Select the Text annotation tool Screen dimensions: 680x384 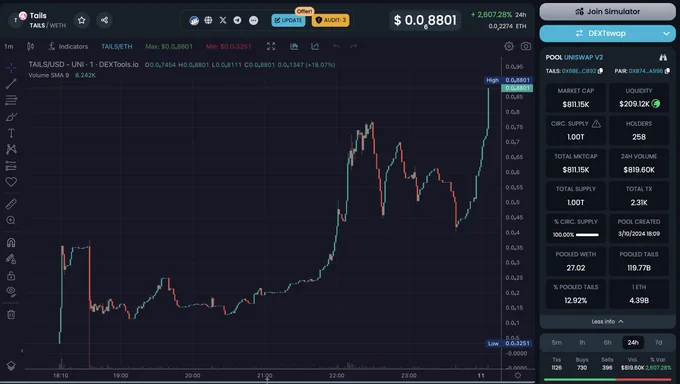point(11,133)
